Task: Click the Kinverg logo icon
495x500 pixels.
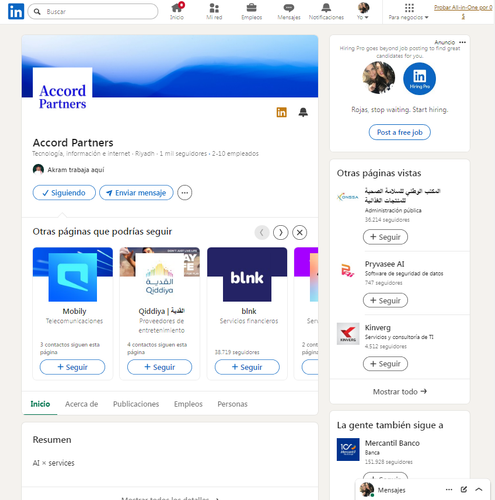Action: 348,334
